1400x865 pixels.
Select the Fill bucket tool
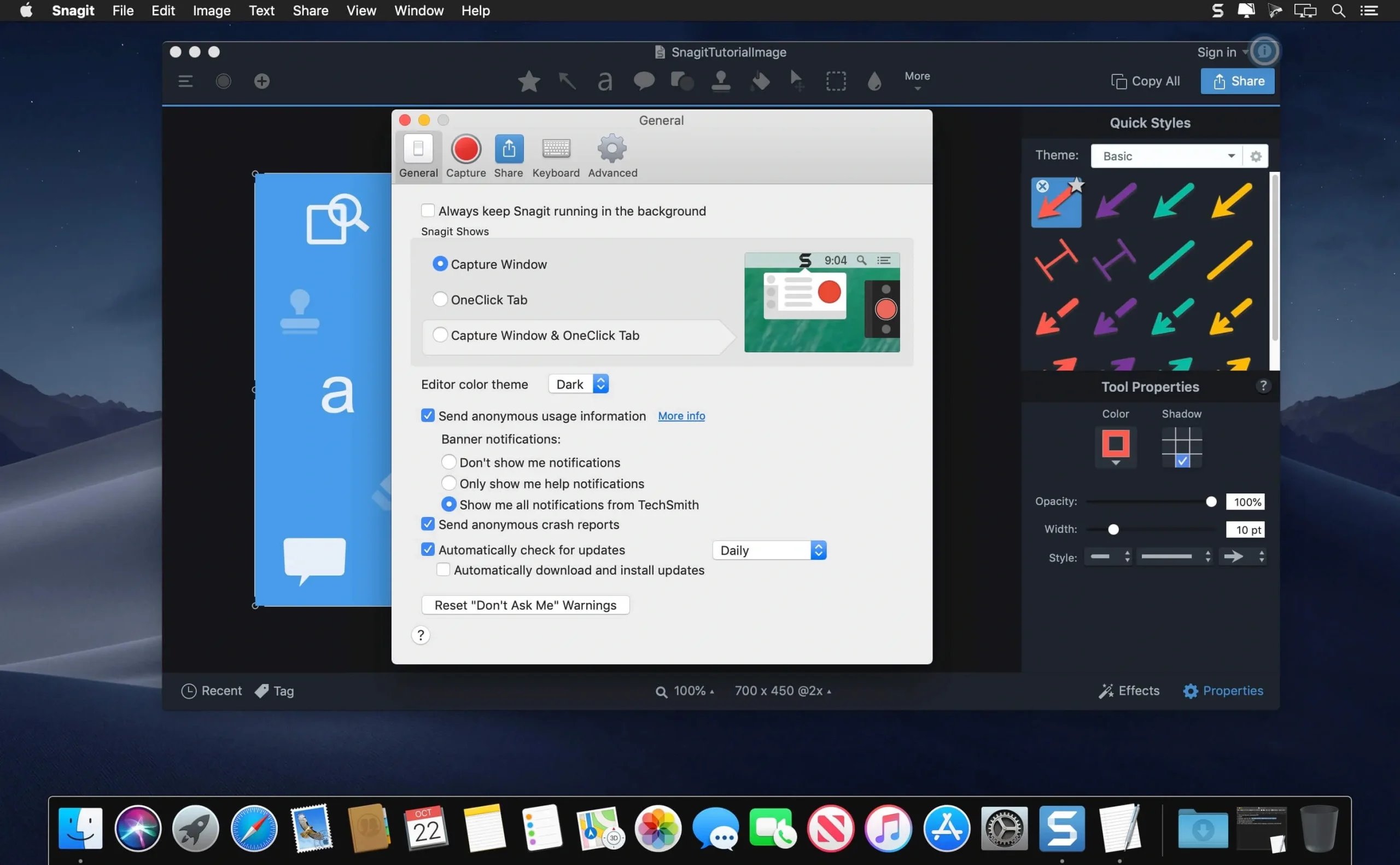[x=760, y=81]
